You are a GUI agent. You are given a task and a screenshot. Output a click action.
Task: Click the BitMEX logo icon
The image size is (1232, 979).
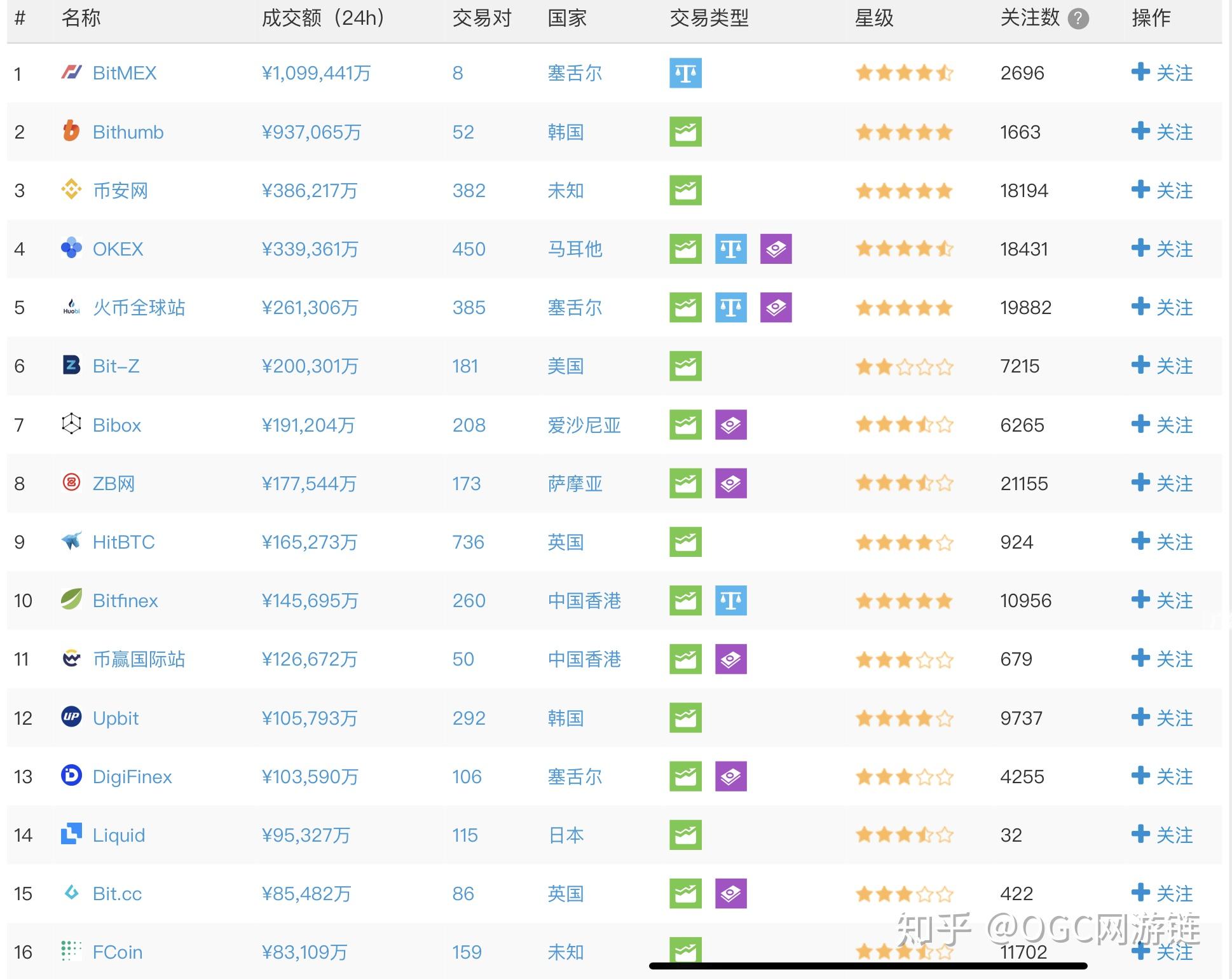(71, 72)
